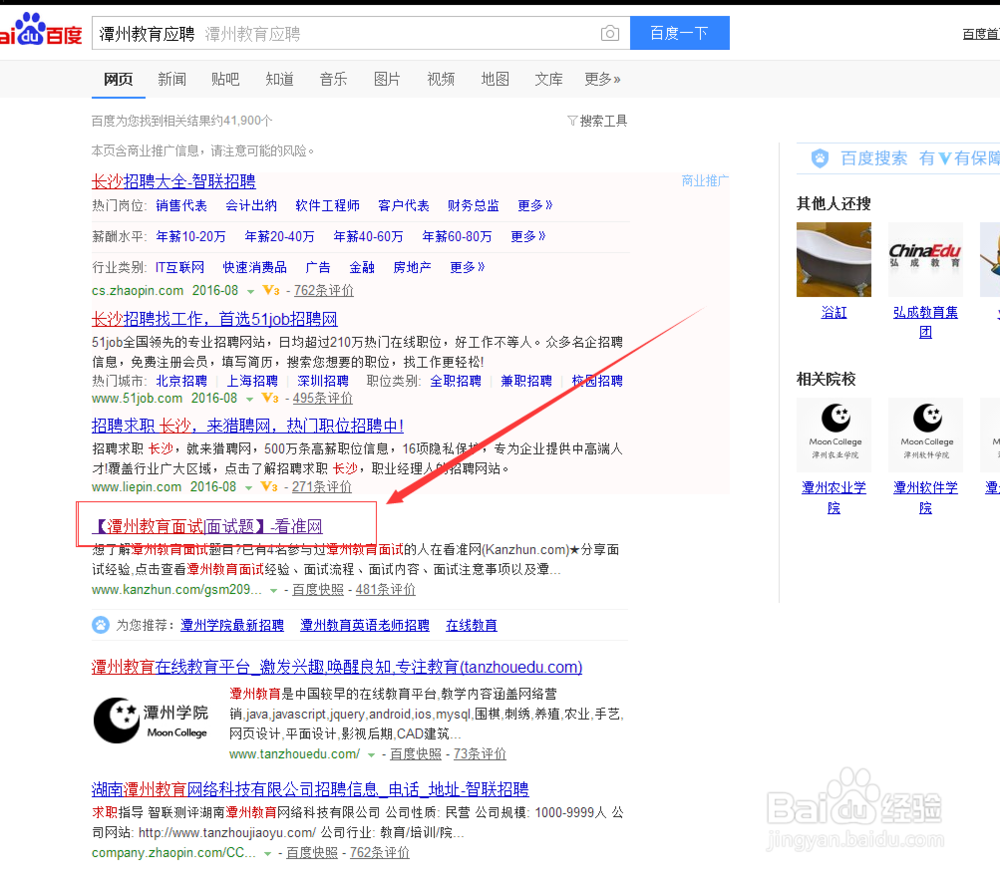Click the V3 badge next to cs.zhaopin.com
This screenshot has height=874, width=1000.
[270, 290]
